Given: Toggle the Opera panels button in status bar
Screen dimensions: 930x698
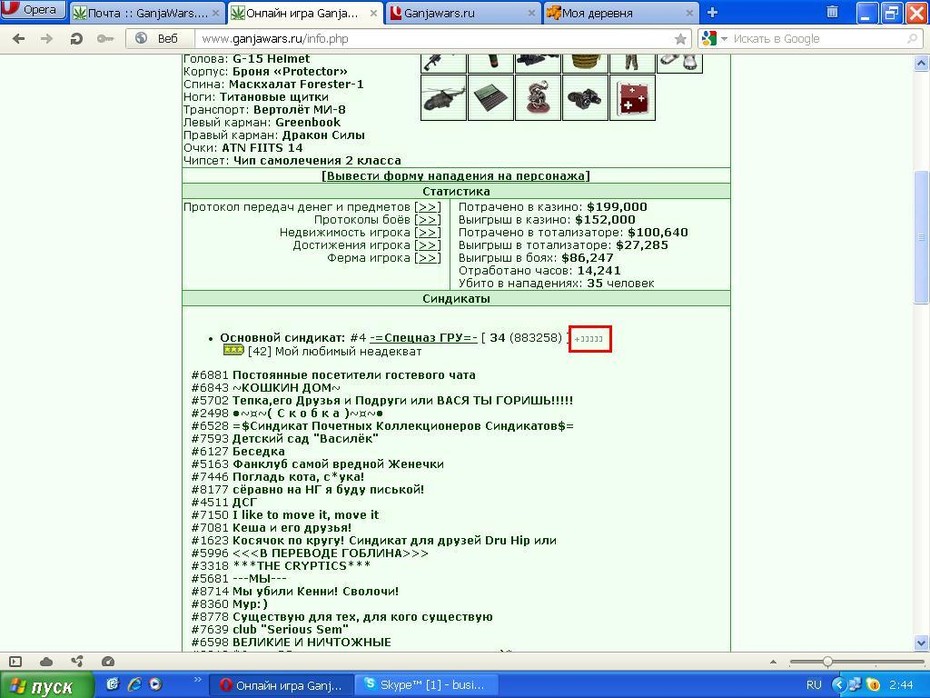Looking at the screenshot, I should coord(15,661).
